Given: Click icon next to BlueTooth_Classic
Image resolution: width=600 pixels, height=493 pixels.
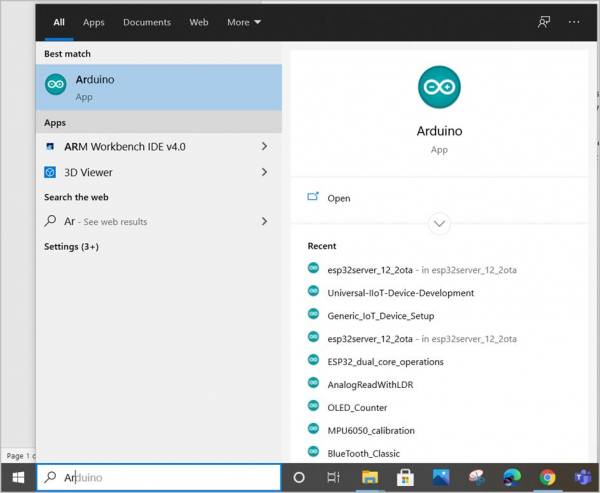Looking at the screenshot, I should pyautogui.click(x=313, y=452).
